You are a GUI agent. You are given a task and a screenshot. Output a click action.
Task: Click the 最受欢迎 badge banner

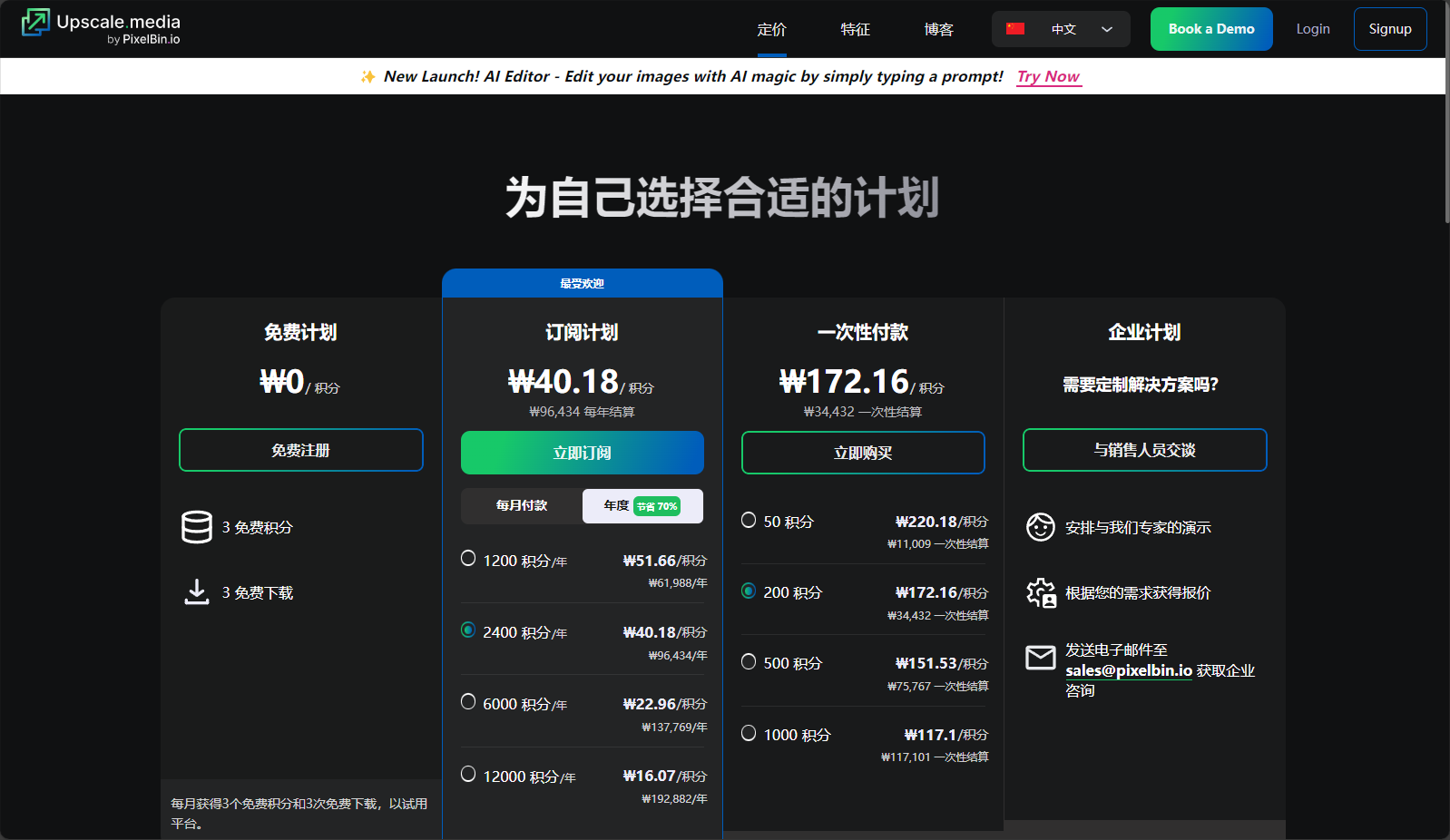point(583,283)
